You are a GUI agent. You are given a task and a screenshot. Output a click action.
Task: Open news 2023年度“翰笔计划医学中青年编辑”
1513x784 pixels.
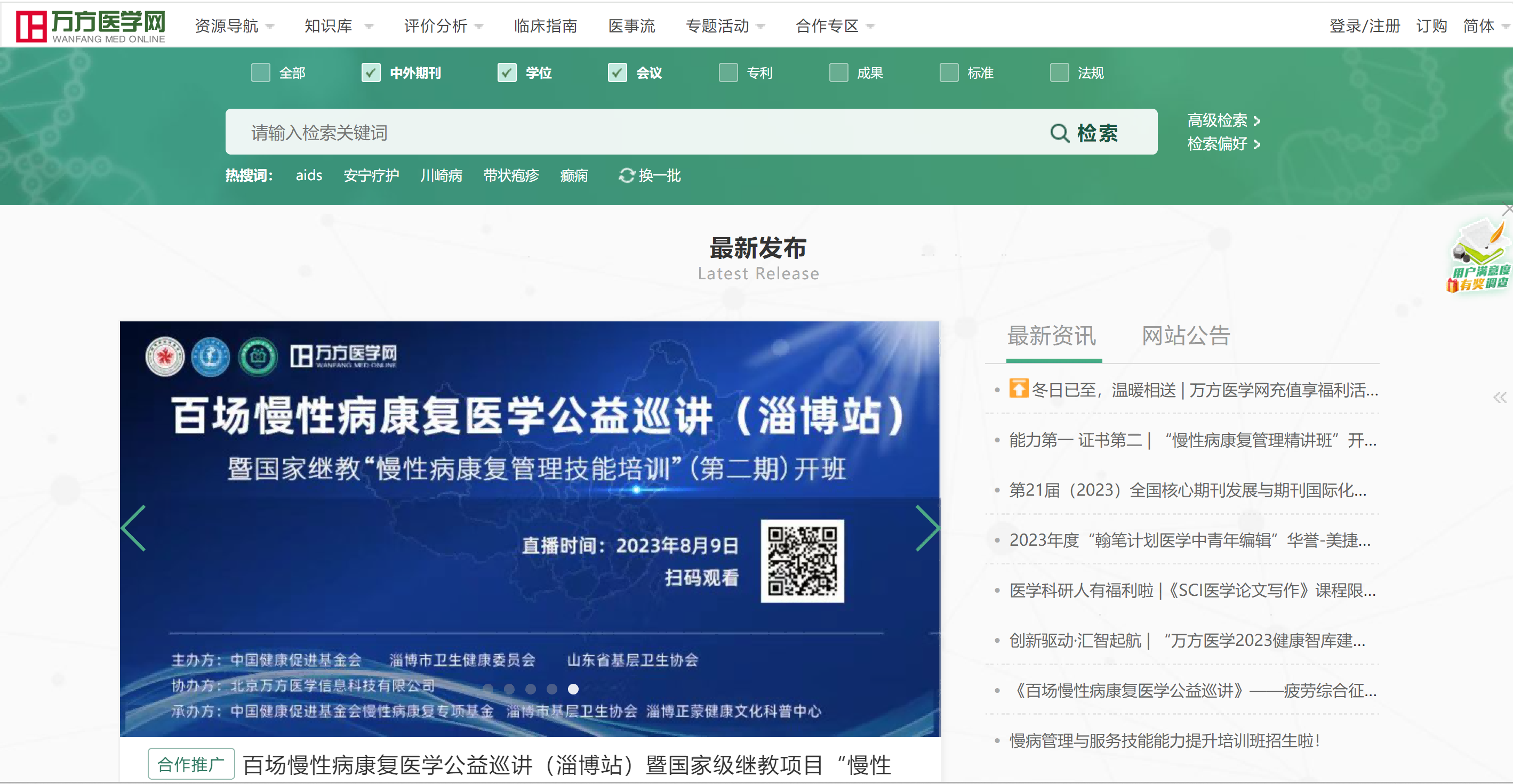point(1190,540)
